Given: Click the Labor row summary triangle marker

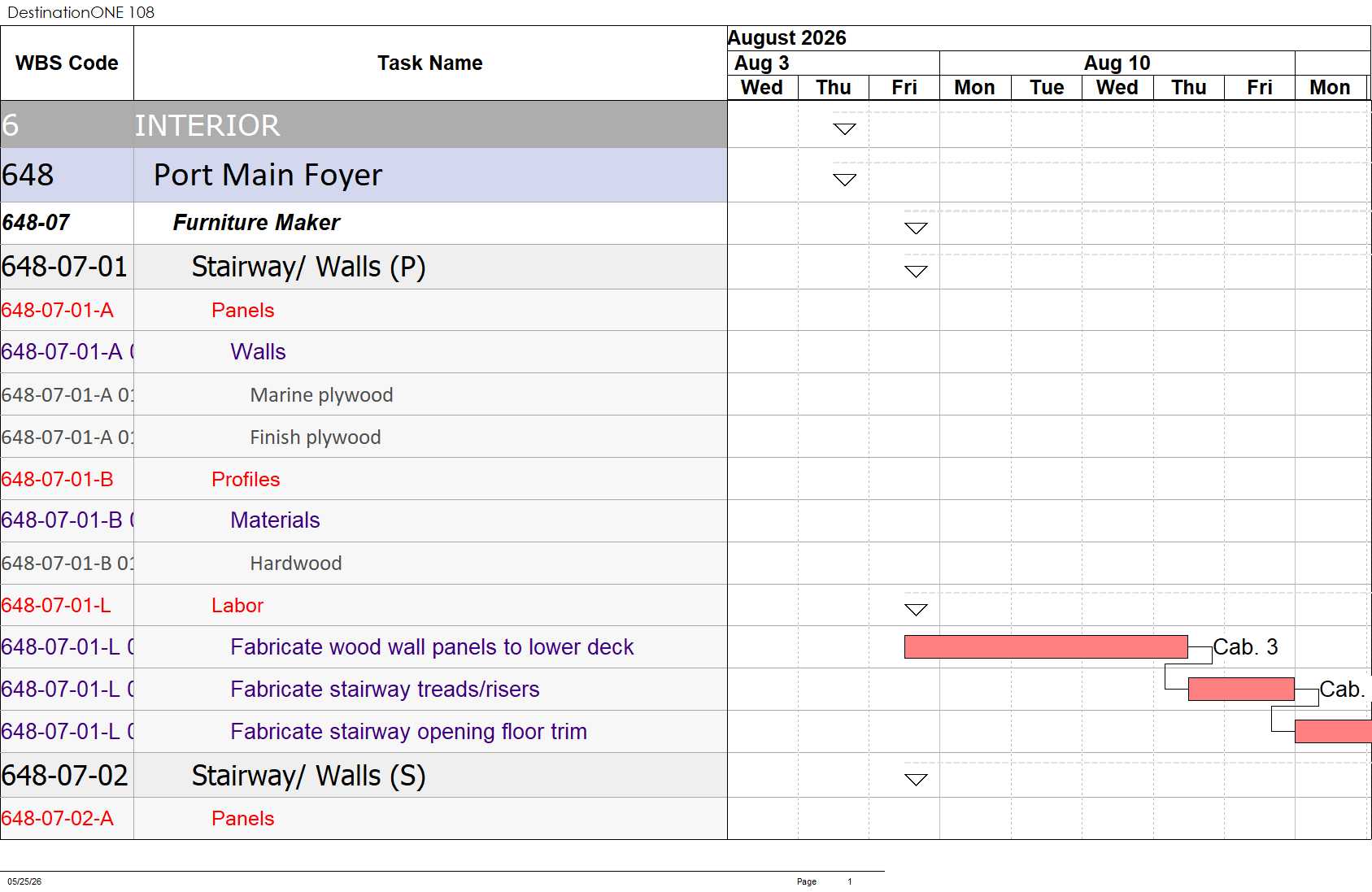Looking at the screenshot, I should click(x=916, y=610).
